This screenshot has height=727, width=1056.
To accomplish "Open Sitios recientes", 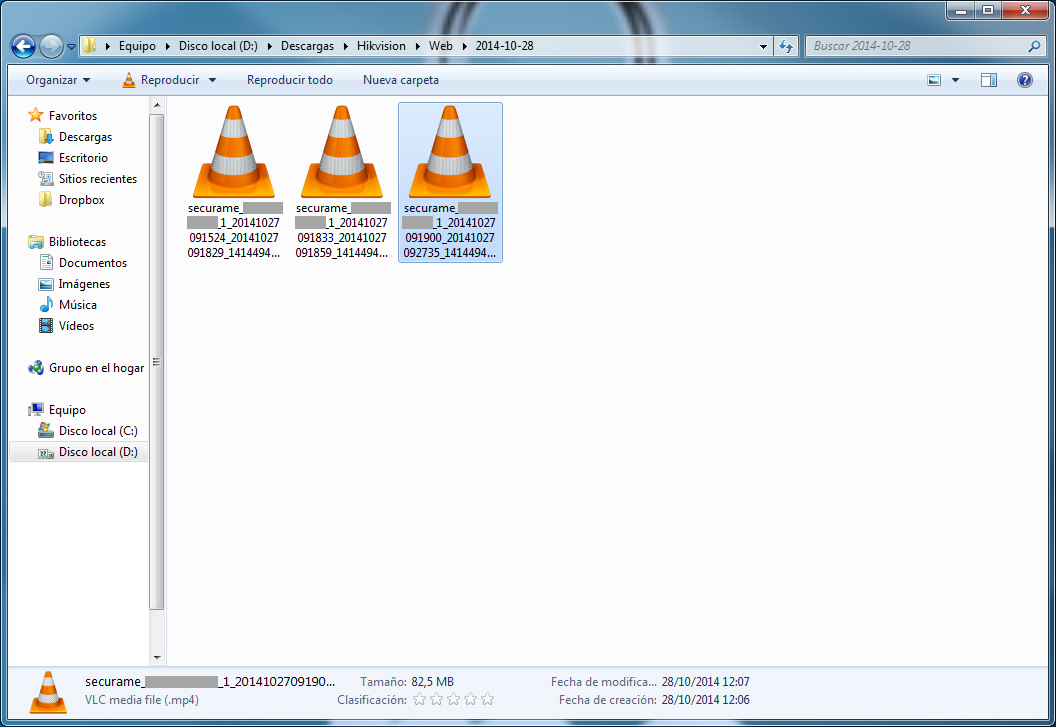I will [x=98, y=179].
